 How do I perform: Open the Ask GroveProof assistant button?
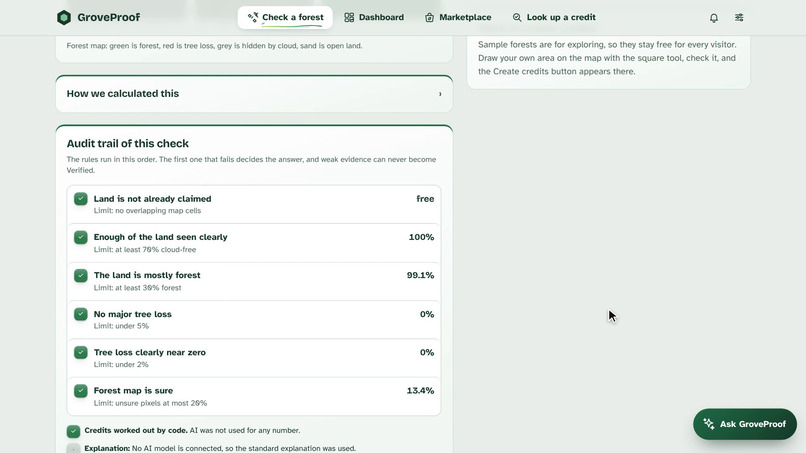click(744, 424)
